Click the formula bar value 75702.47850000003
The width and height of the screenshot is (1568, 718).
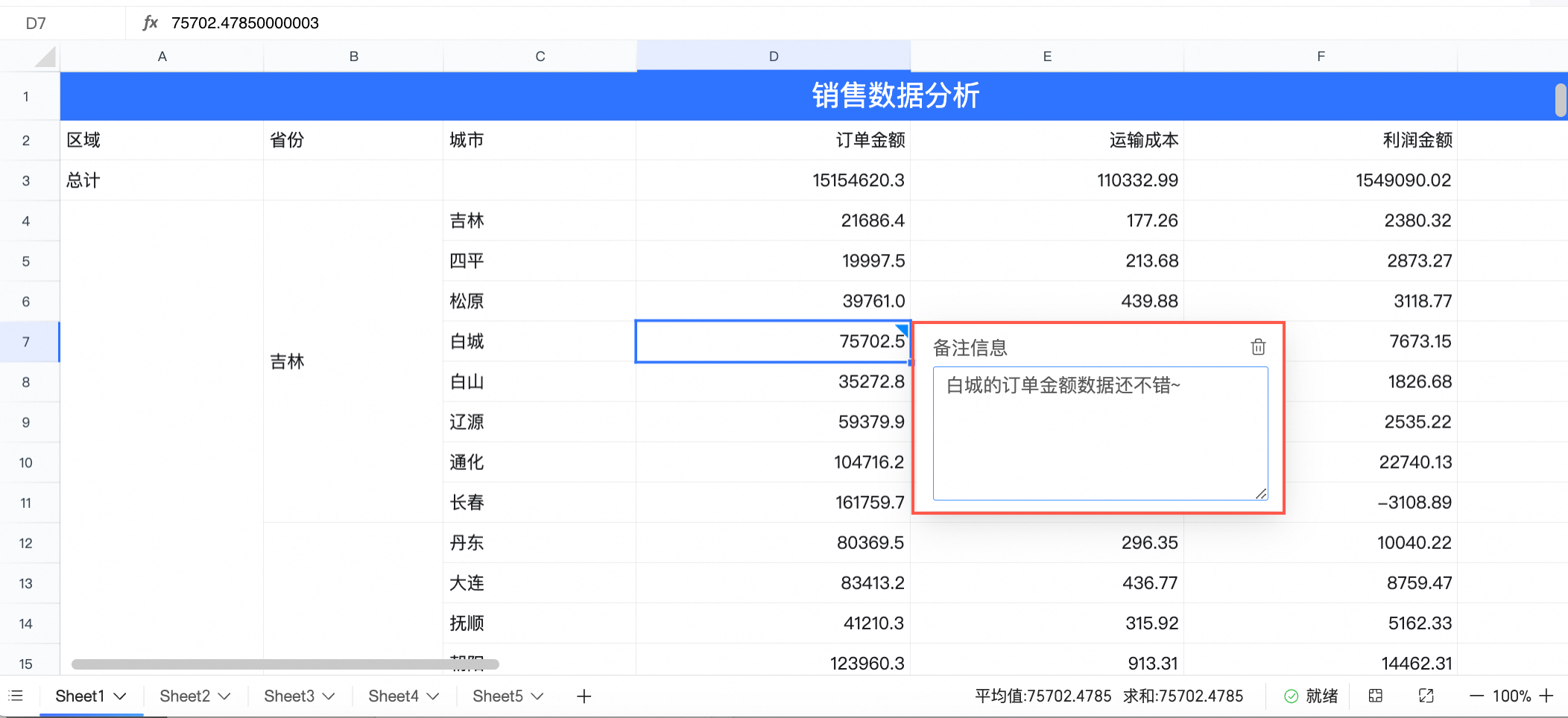point(245,23)
